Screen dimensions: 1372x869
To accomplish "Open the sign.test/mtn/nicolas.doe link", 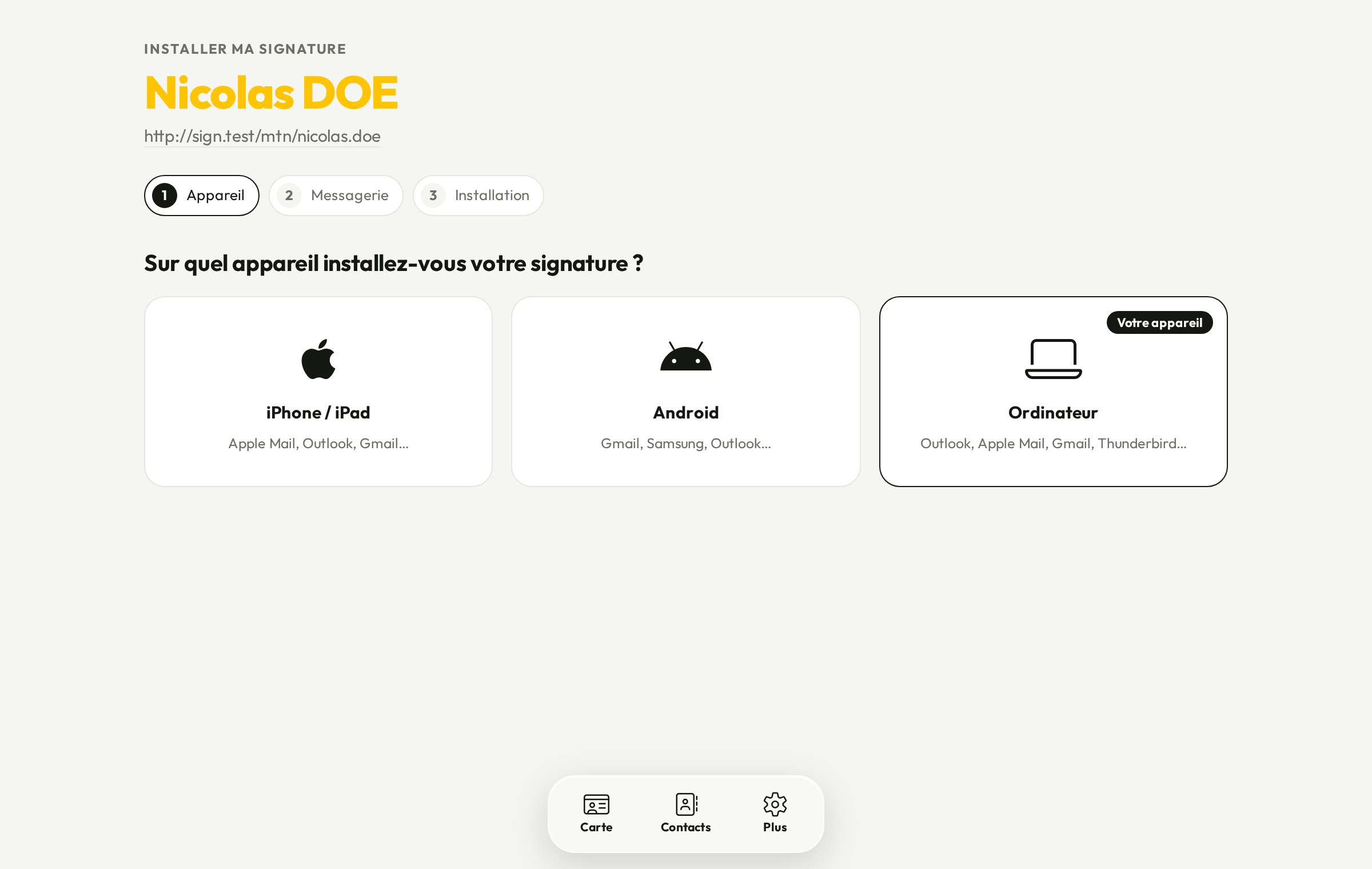I will click(x=262, y=136).
